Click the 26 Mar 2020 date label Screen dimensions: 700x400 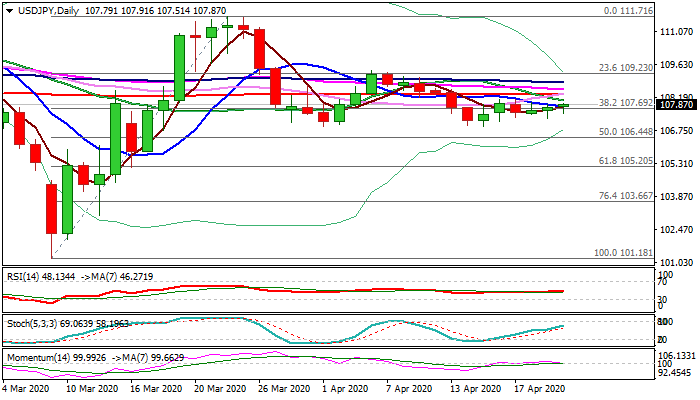point(284,389)
